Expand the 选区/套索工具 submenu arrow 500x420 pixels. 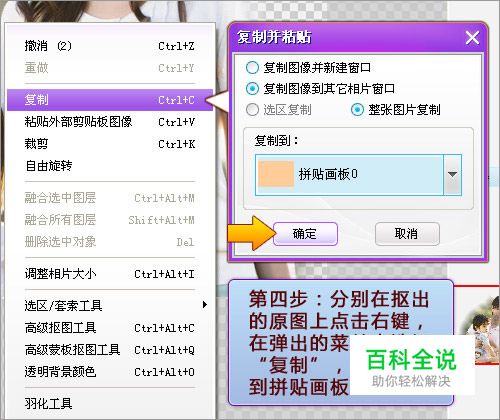205,305
